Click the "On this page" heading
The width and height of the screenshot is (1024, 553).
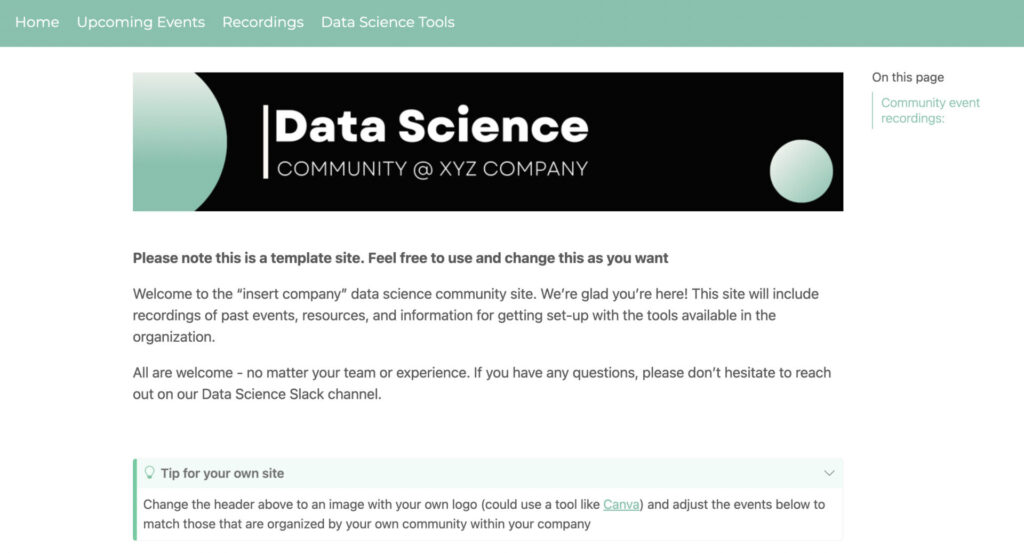[x=907, y=77]
